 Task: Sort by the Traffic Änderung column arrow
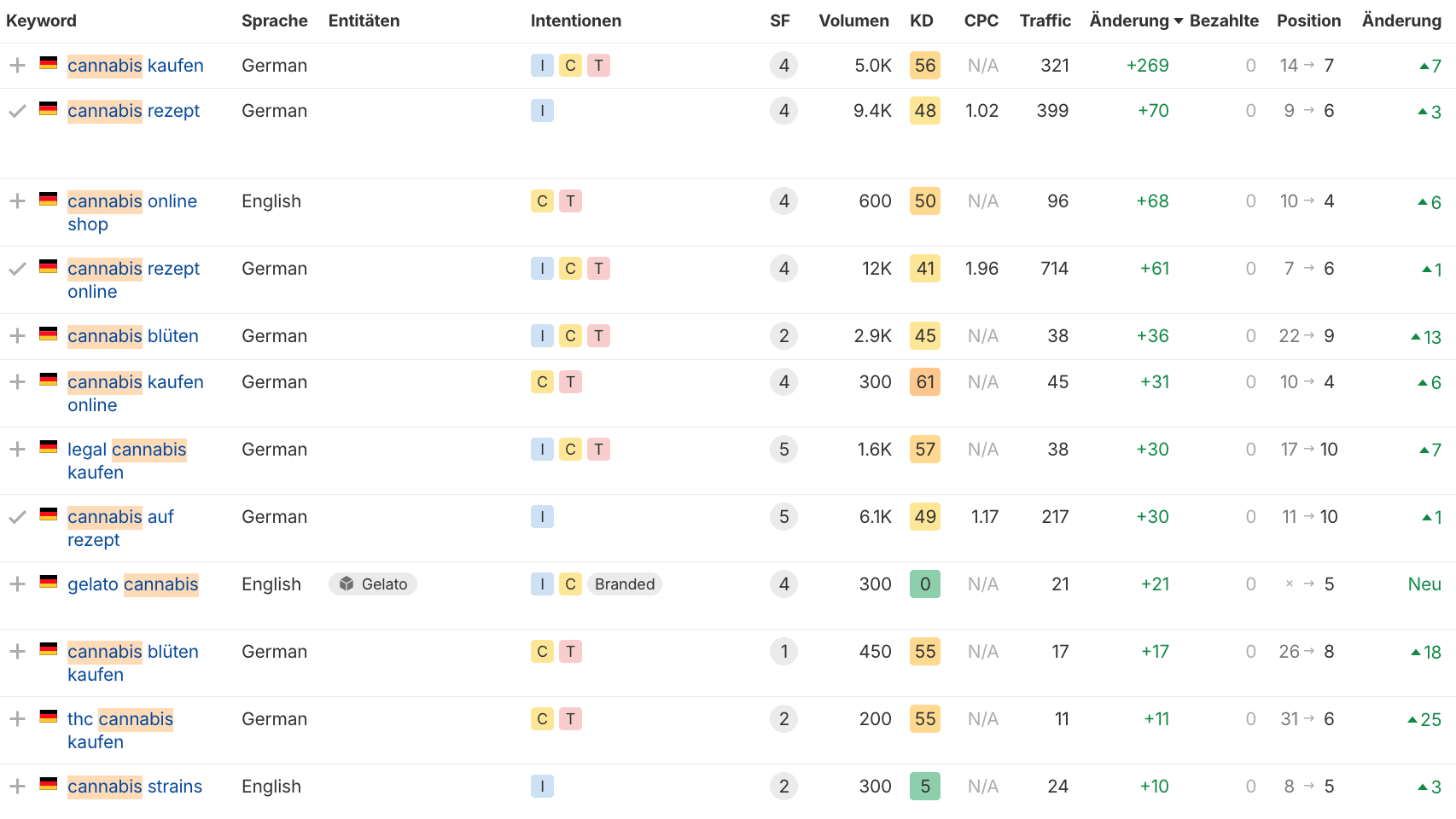click(x=1179, y=21)
